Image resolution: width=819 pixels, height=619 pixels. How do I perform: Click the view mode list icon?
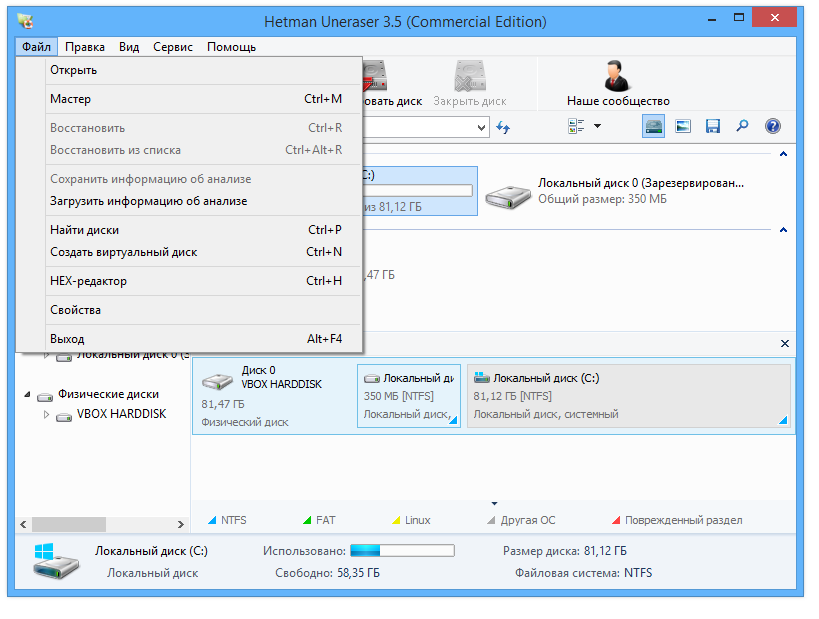click(576, 126)
